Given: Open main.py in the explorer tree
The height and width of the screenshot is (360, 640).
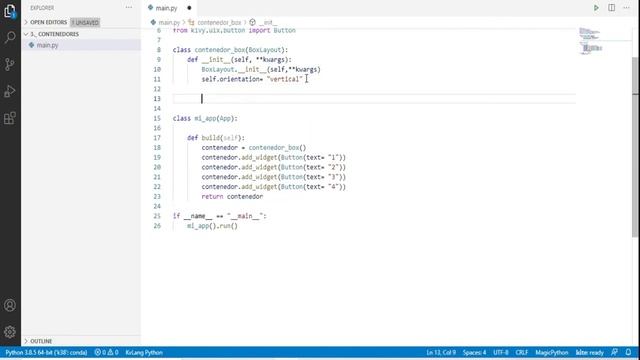Looking at the screenshot, I should pos(47,45).
